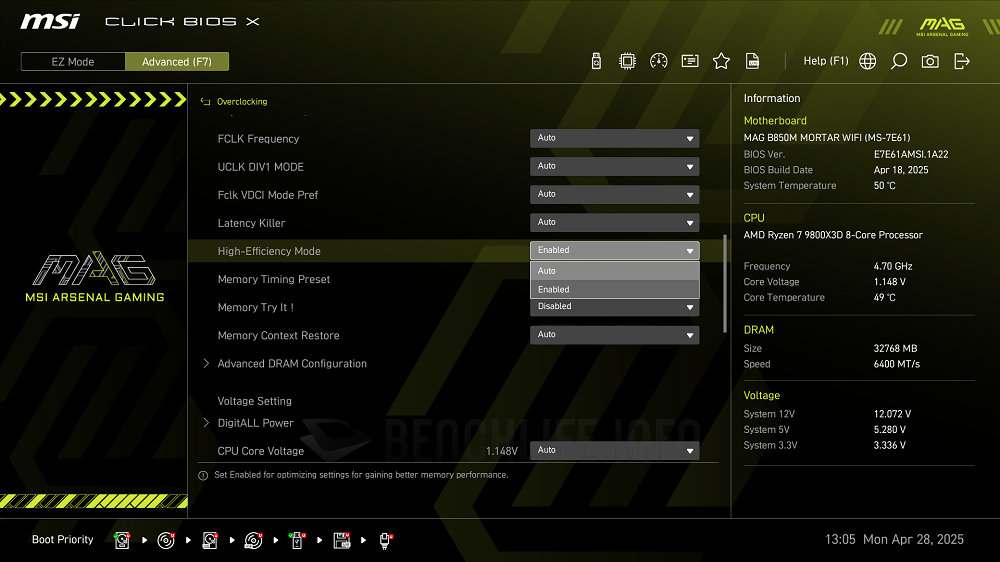Click the back arrow icon beside Overclocking
Screen dimensions: 1000x562
click(205, 101)
